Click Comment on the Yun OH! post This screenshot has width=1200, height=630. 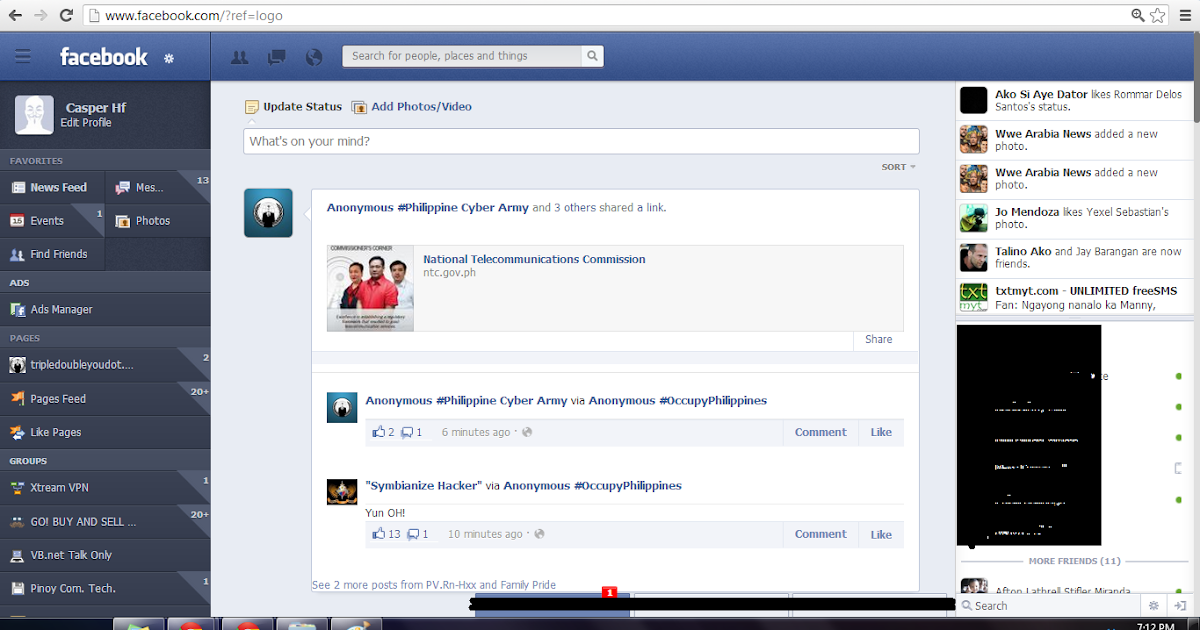pos(821,534)
